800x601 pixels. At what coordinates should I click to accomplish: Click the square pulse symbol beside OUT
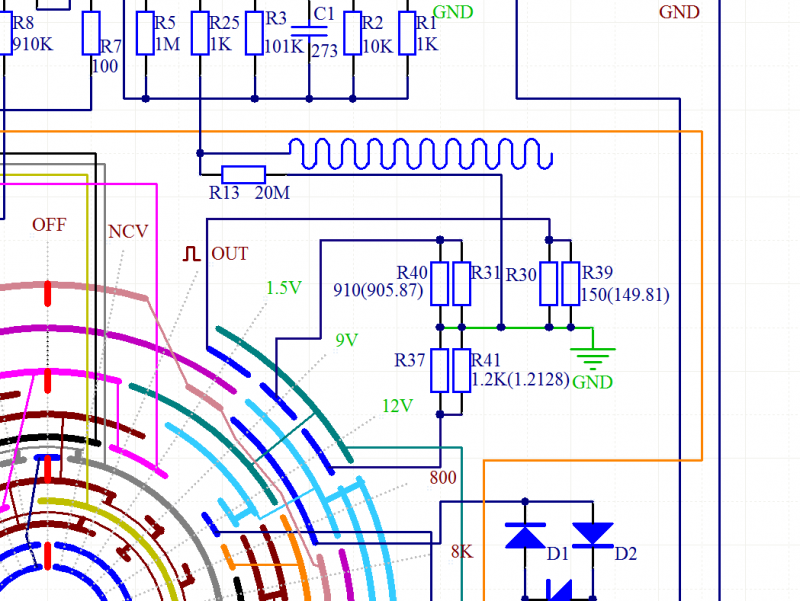[191, 254]
